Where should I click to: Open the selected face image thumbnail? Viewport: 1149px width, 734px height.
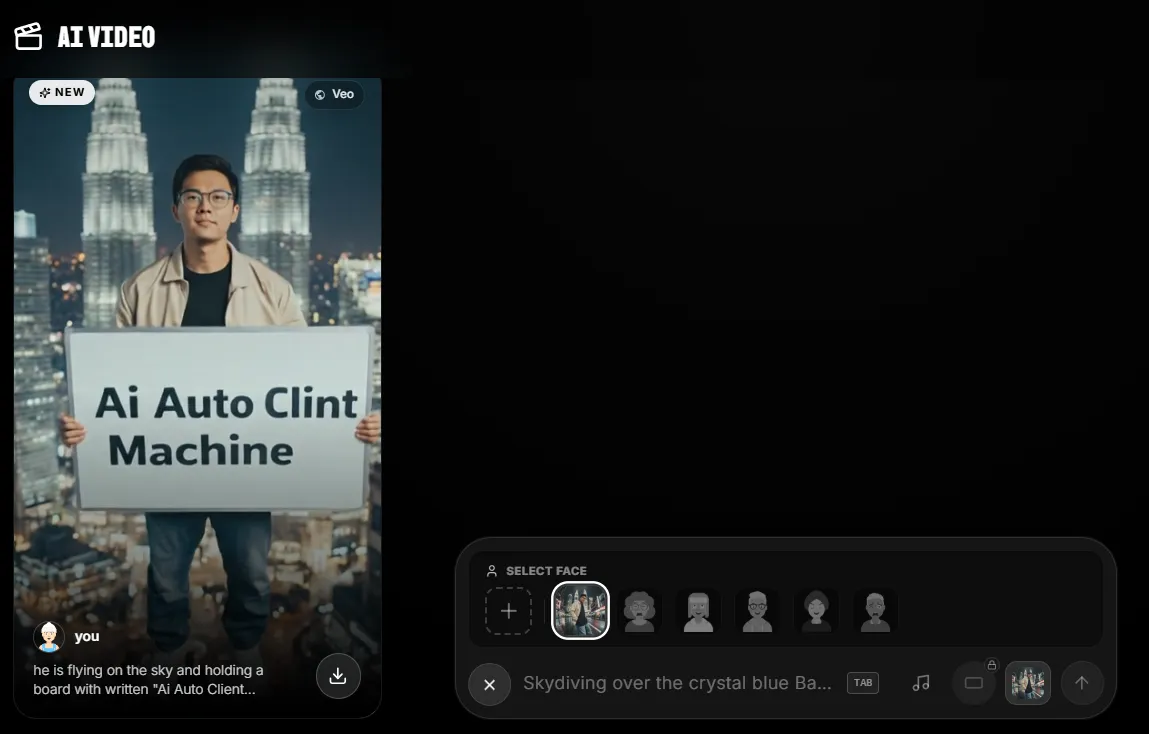pyautogui.click(x=1027, y=683)
